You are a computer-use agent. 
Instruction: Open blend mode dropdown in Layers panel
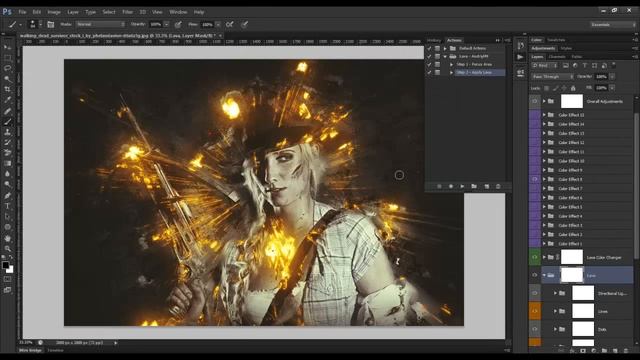[x=552, y=76]
